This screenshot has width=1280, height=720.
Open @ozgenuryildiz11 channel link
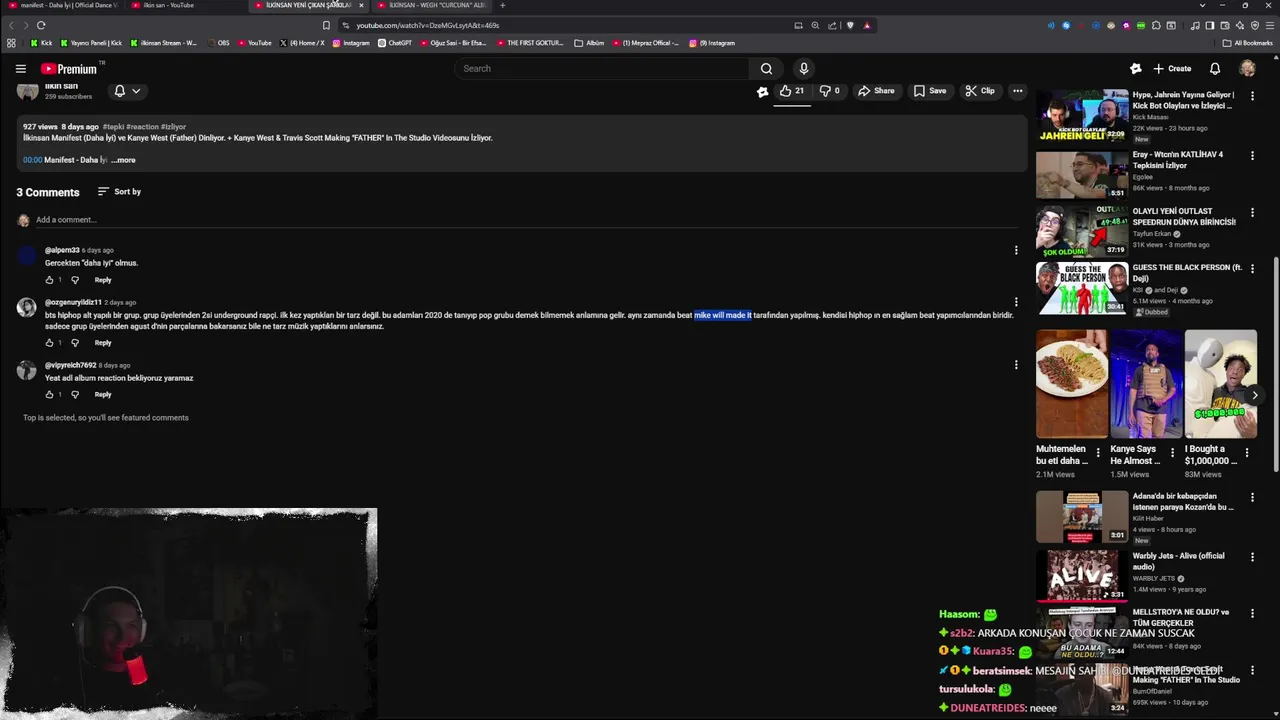73,302
